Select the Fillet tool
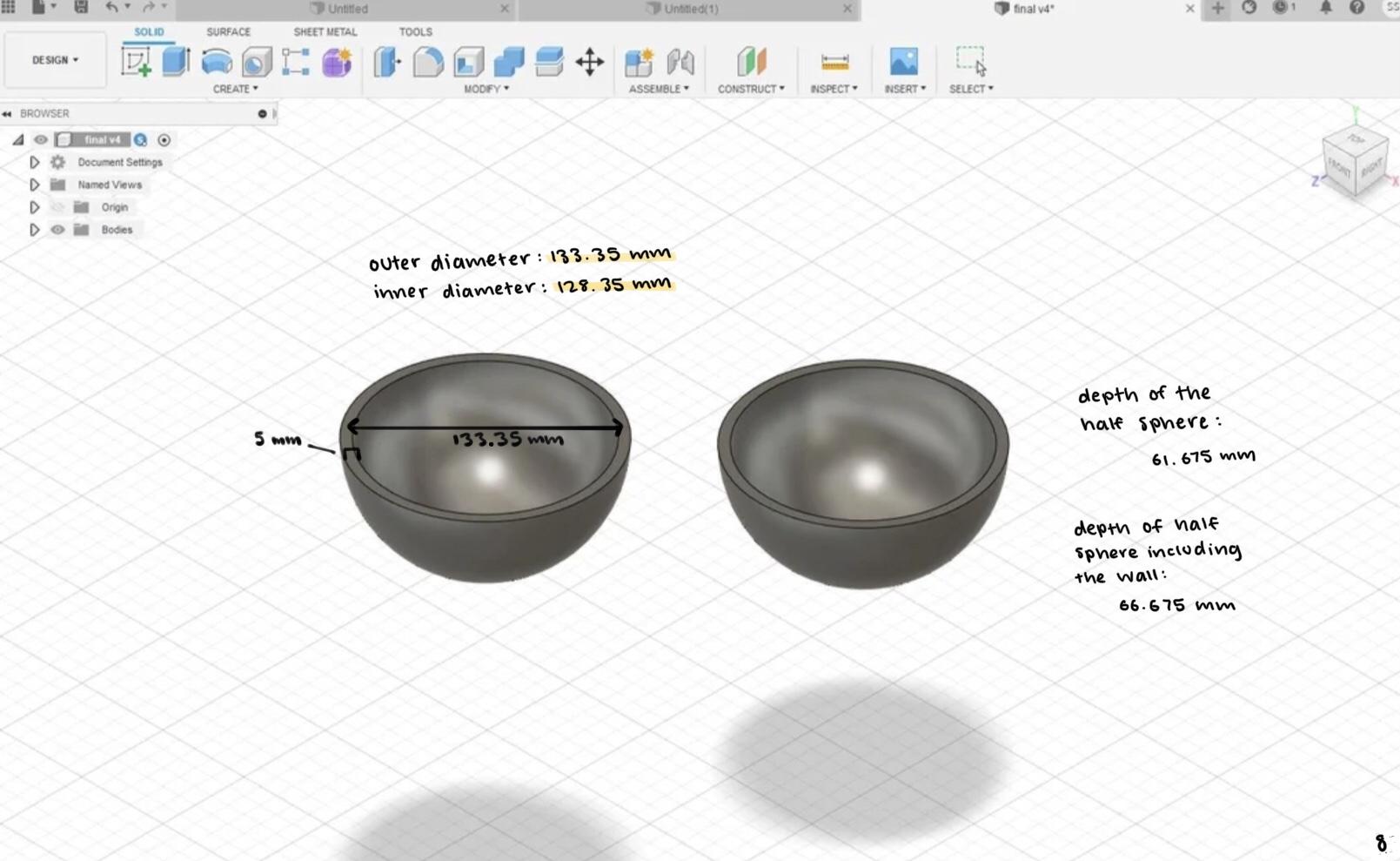1400x861 pixels. [x=427, y=62]
